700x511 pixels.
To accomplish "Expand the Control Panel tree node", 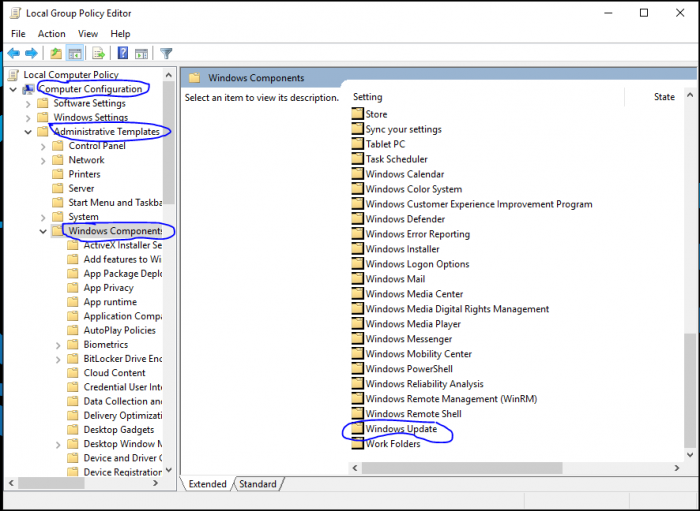I will click(x=43, y=146).
